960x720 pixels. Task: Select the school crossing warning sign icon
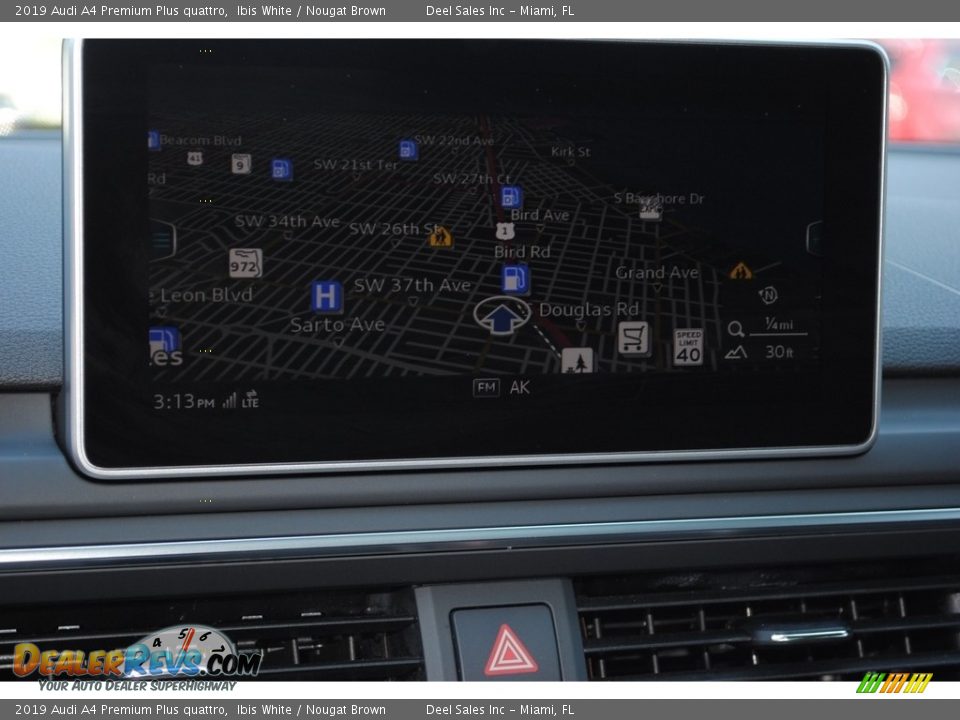440,237
